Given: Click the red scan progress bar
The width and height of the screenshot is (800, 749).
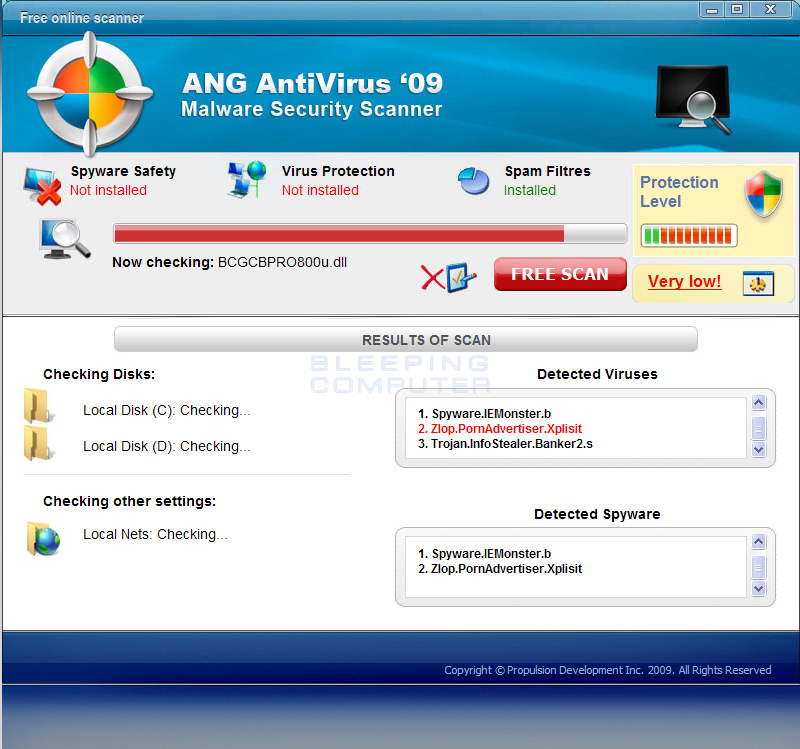Looking at the screenshot, I should 370,234.
